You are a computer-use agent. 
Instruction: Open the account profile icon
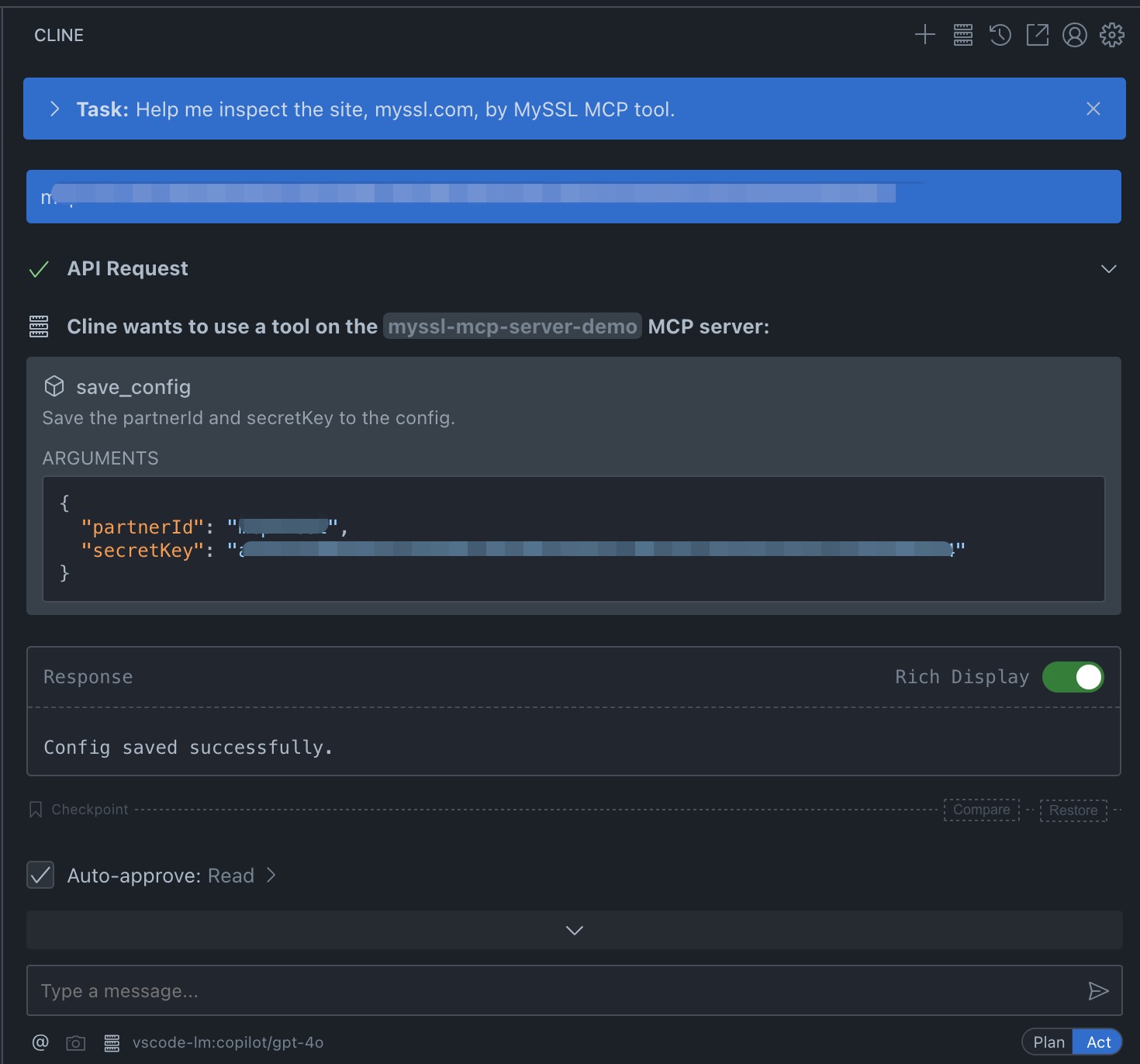(x=1075, y=35)
